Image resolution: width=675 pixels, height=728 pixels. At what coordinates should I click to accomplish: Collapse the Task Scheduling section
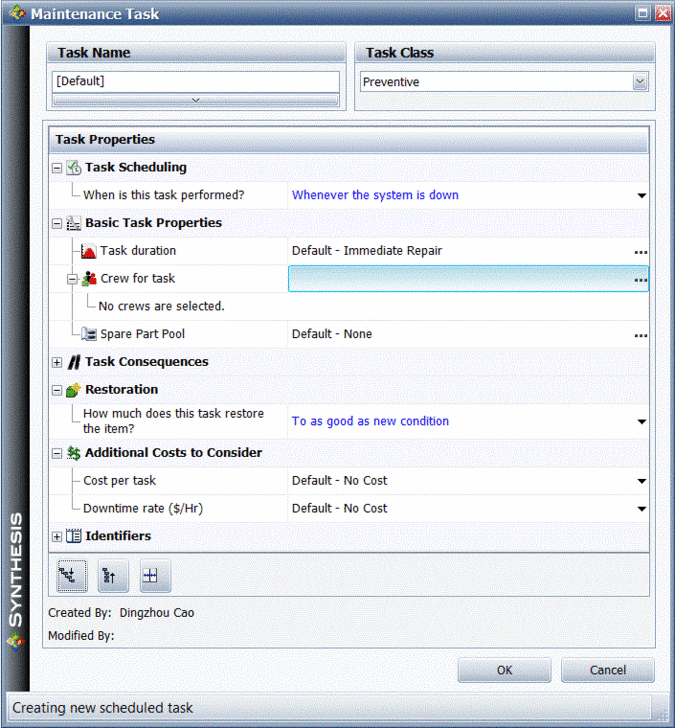[x=57, y=168]
